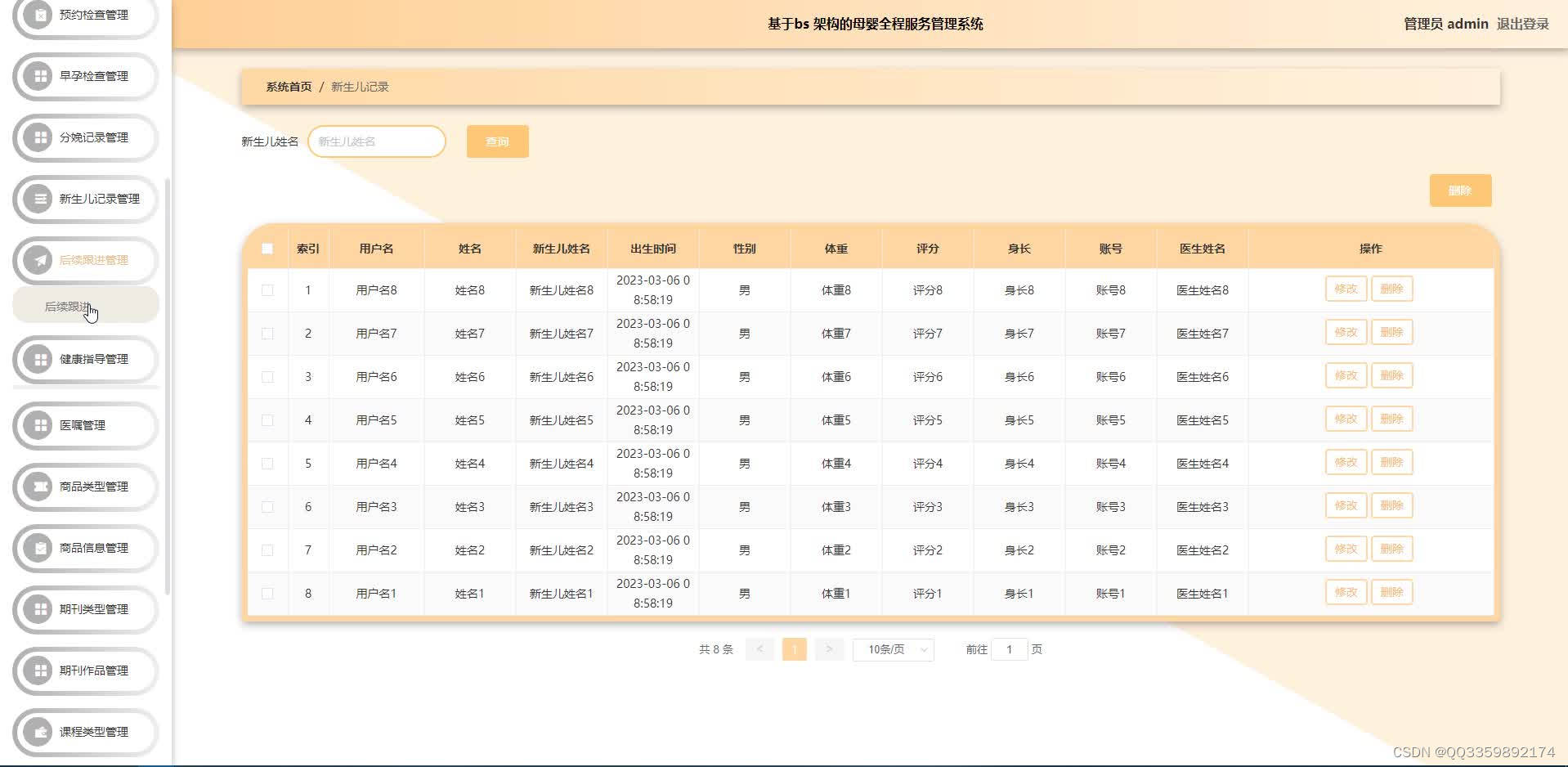
Task: Click the 后续跟进管理 paper-plane icon
Action: [39, 260]
